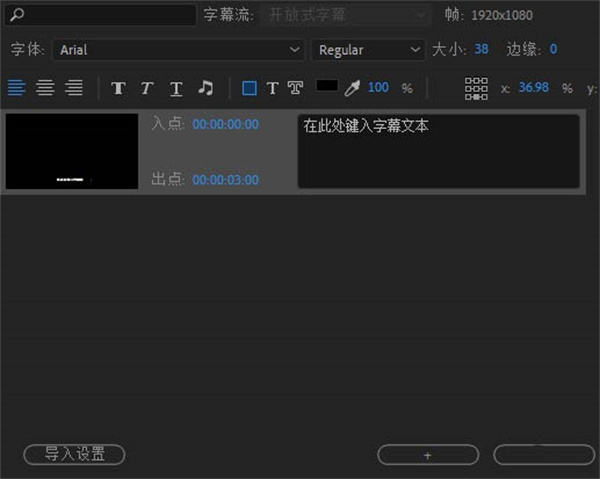Open the black color swatch
The image size is (600, 479).
(x=327, y=87)
